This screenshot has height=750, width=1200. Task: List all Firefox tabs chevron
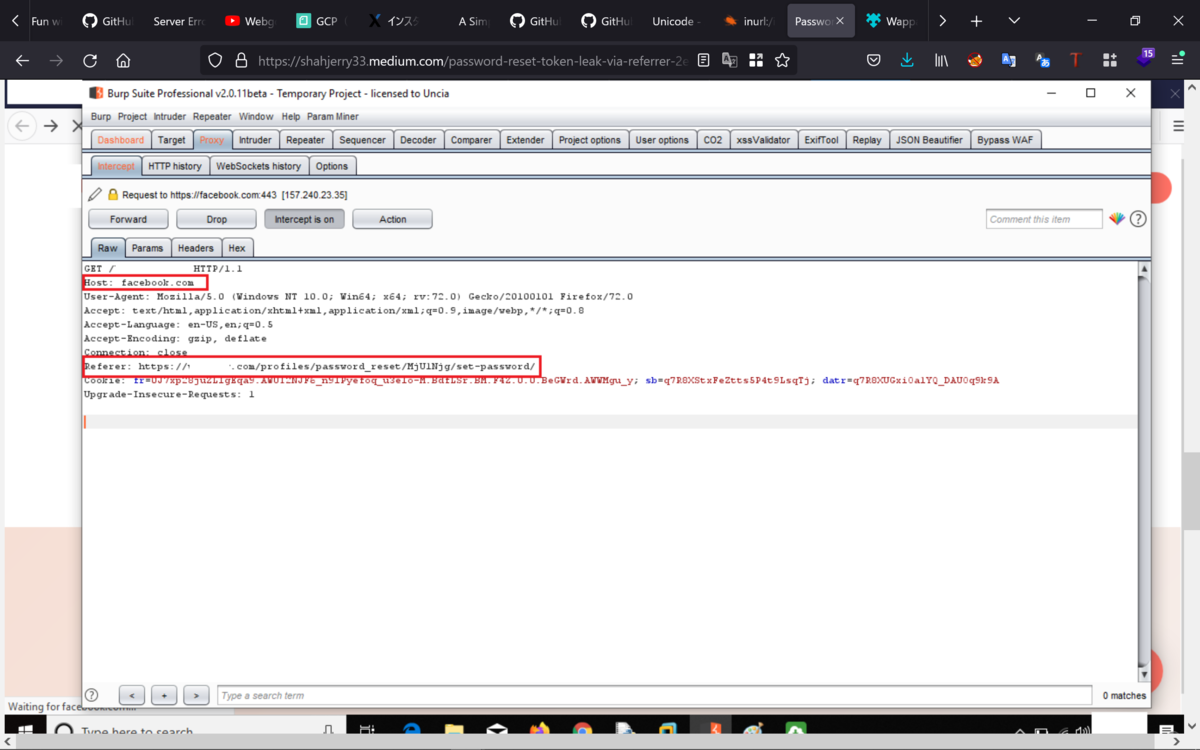click(x=1014, y=21)
